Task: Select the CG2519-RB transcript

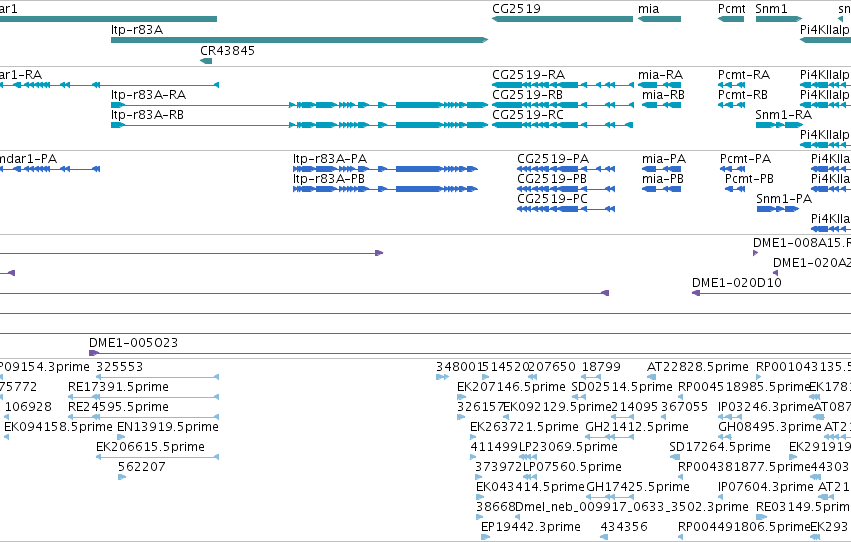Action: tap(562, 105)
